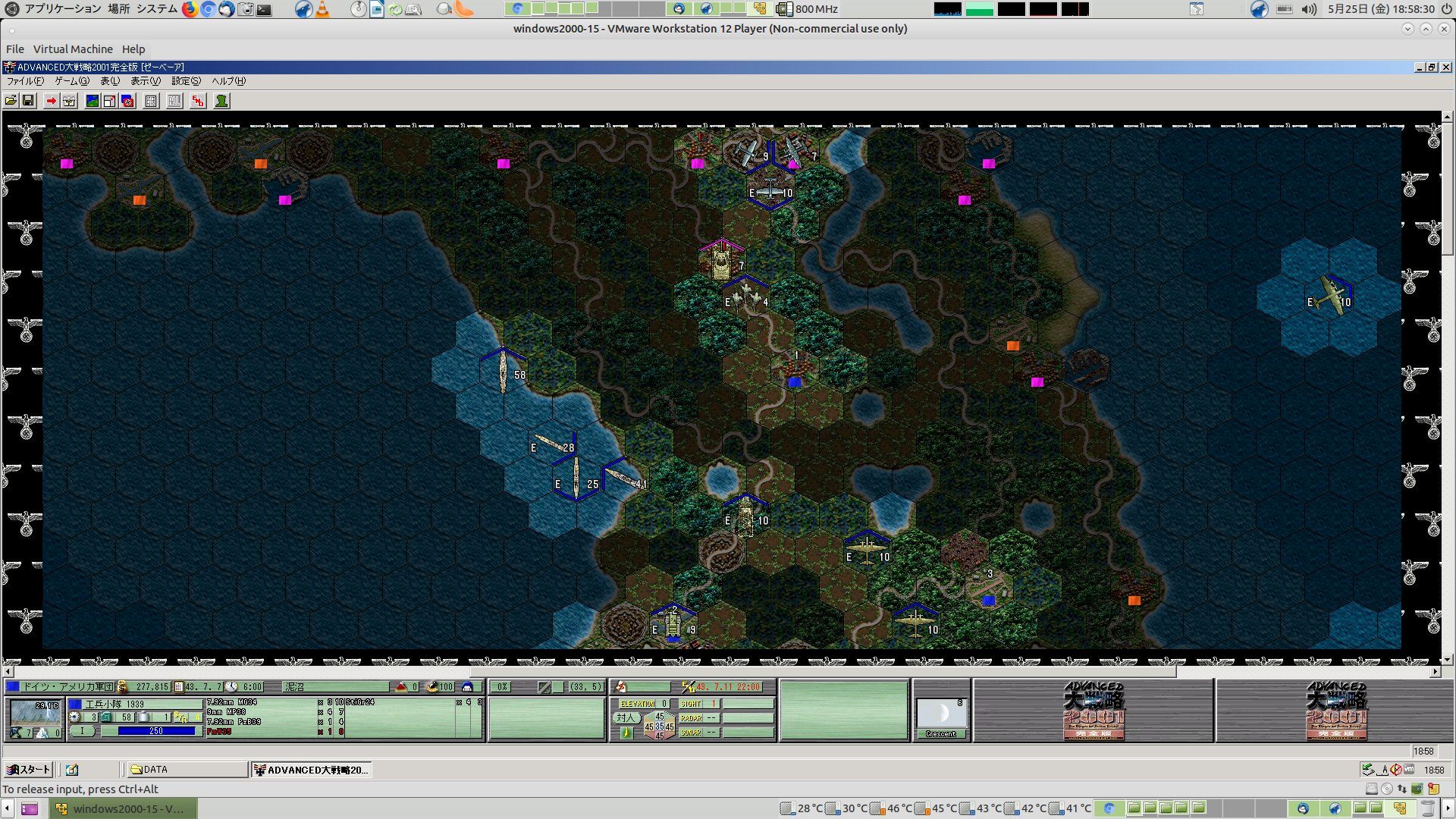The height and width of the screenshot is (819, 1456).
Task: Open the 表示(V) view menu
Action: (x=145, y=81)
